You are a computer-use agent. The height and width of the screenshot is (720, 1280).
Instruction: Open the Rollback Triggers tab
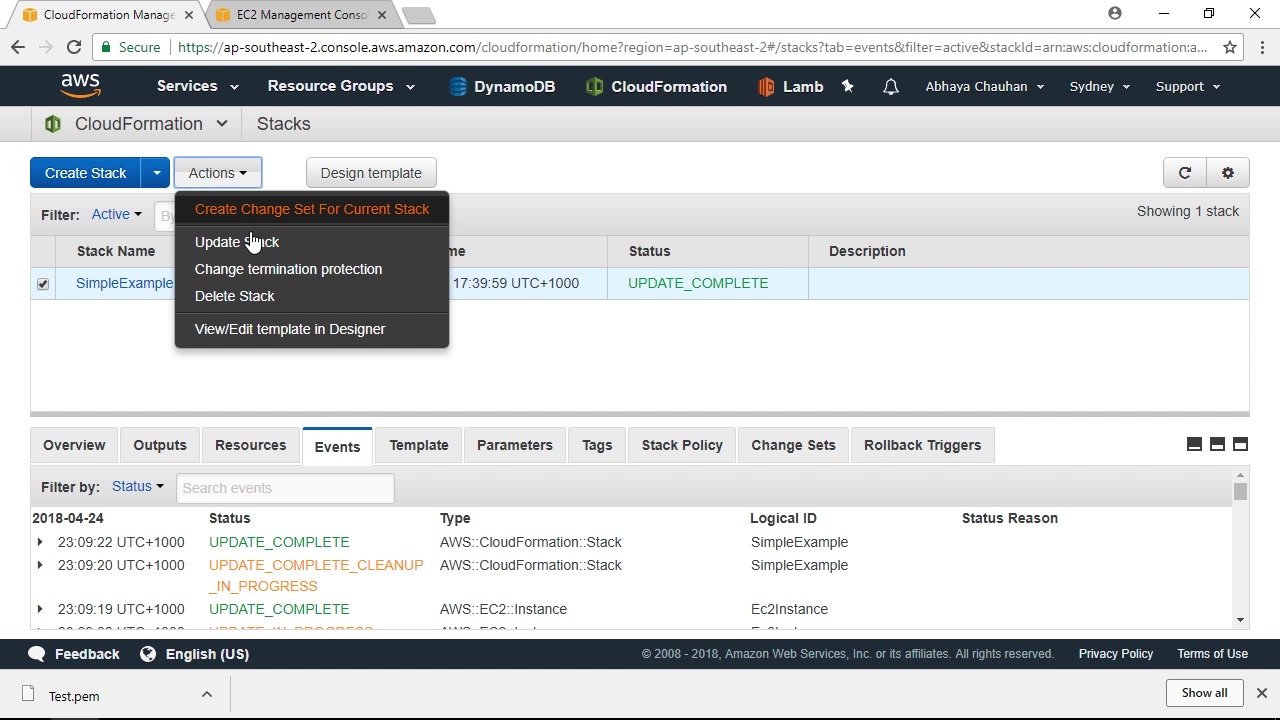922,445
